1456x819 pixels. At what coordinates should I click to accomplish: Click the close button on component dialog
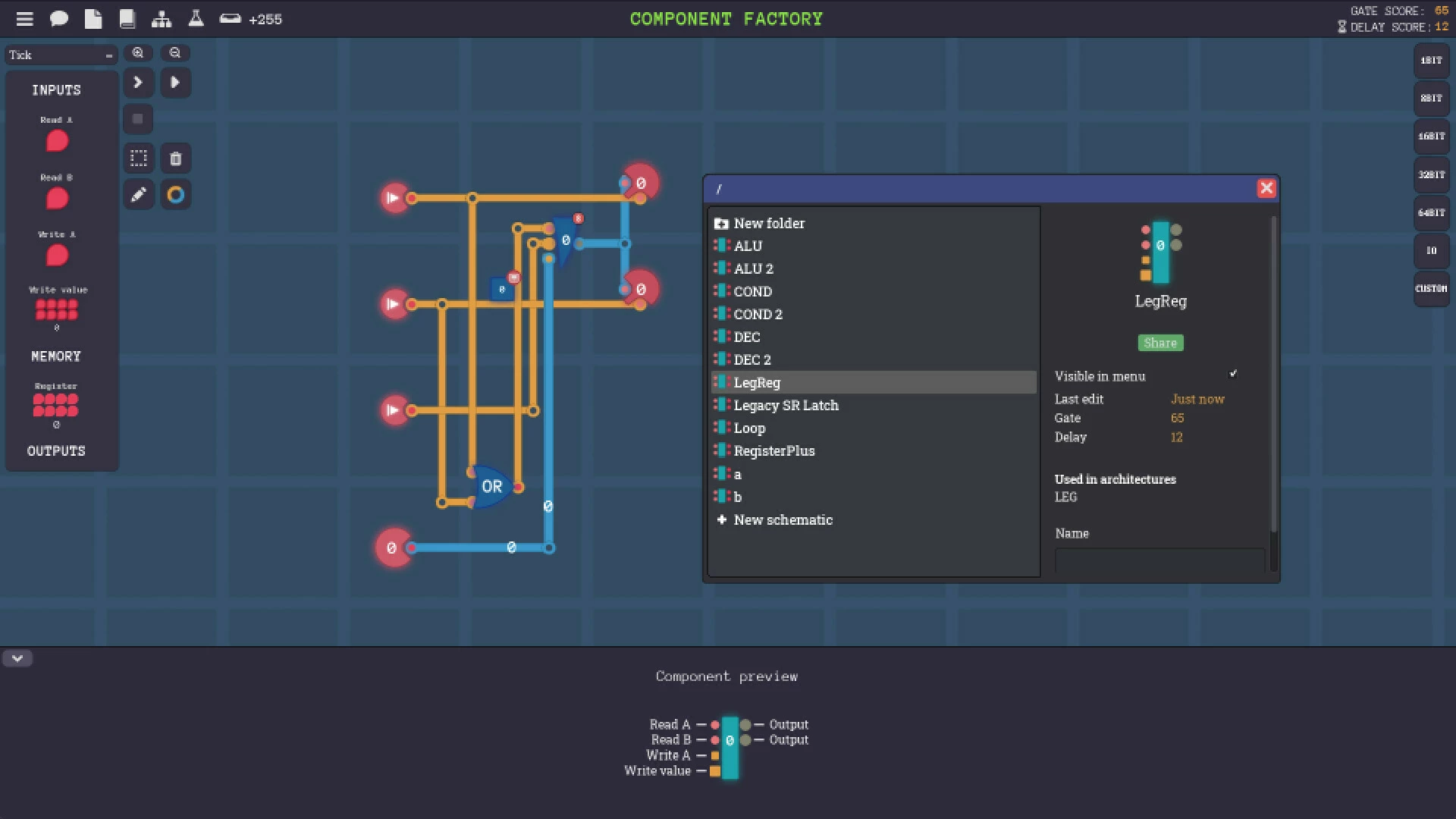pos(1265,188)
